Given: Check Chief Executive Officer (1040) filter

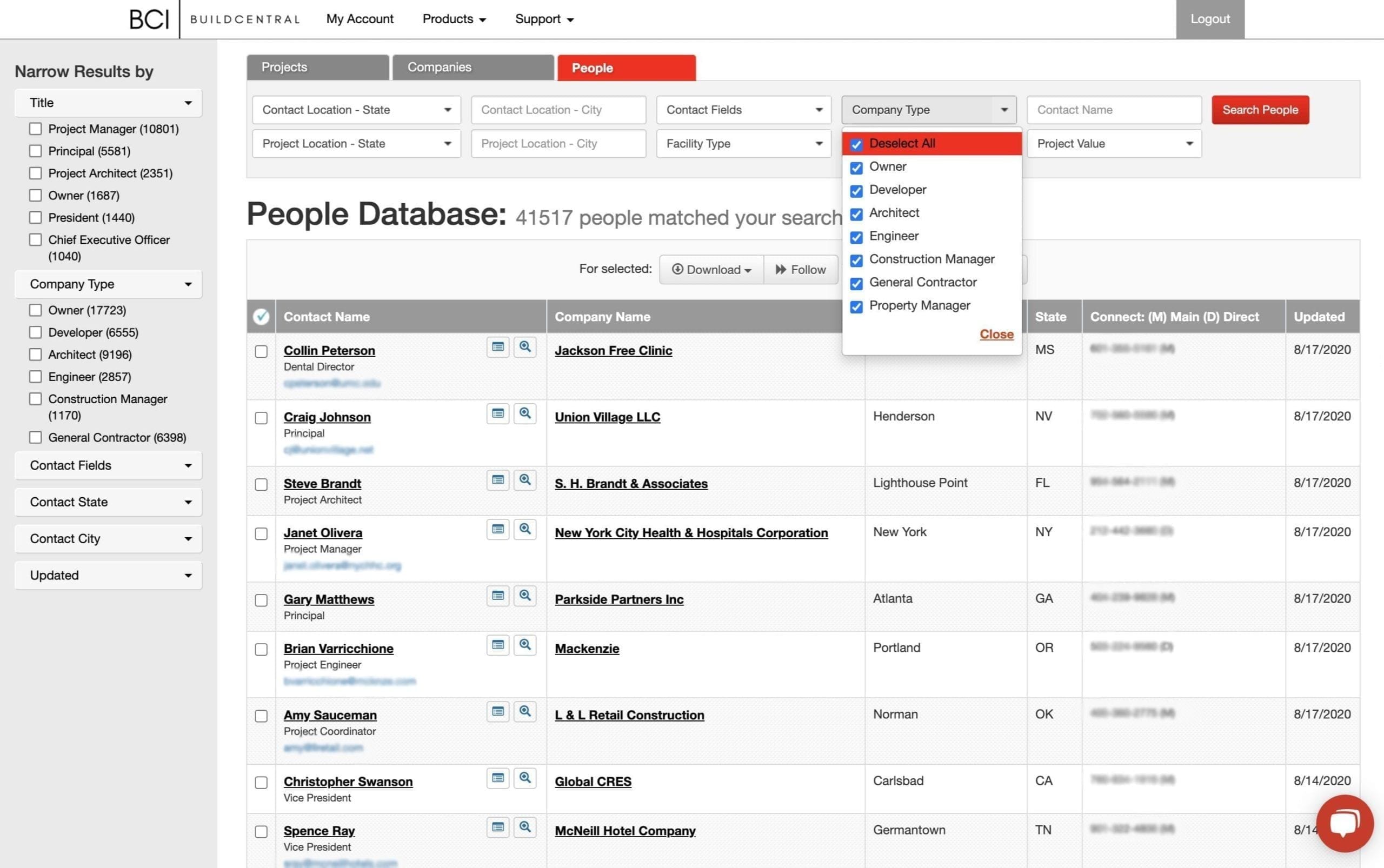Looking at the screenshot, I should 36,239.
